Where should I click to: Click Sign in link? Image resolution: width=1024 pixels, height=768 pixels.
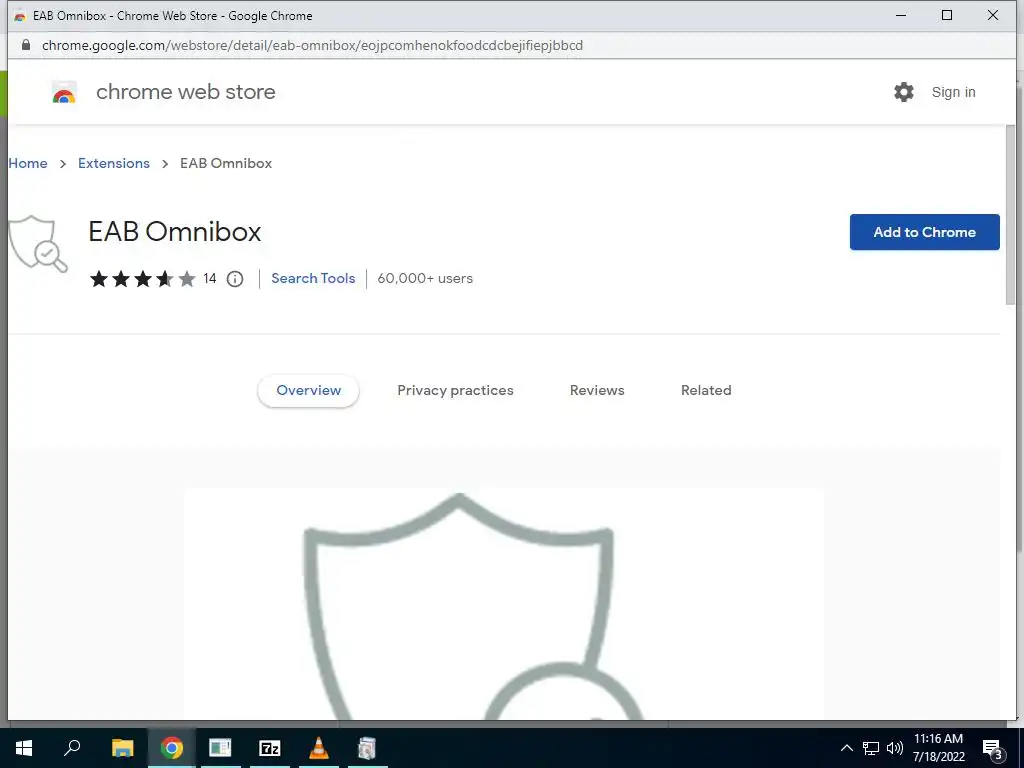(953, 92)
